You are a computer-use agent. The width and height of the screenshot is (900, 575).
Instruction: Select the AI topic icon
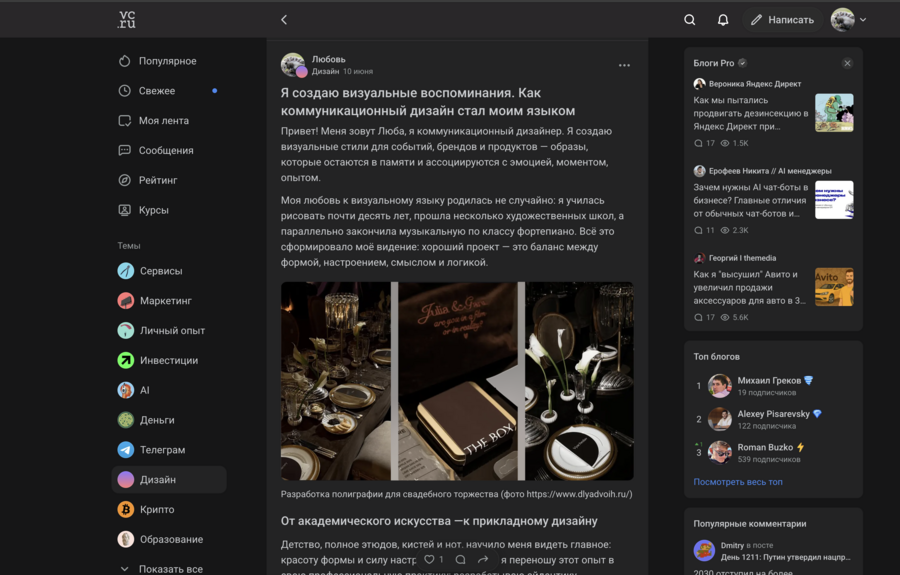(x=126, y=390)
